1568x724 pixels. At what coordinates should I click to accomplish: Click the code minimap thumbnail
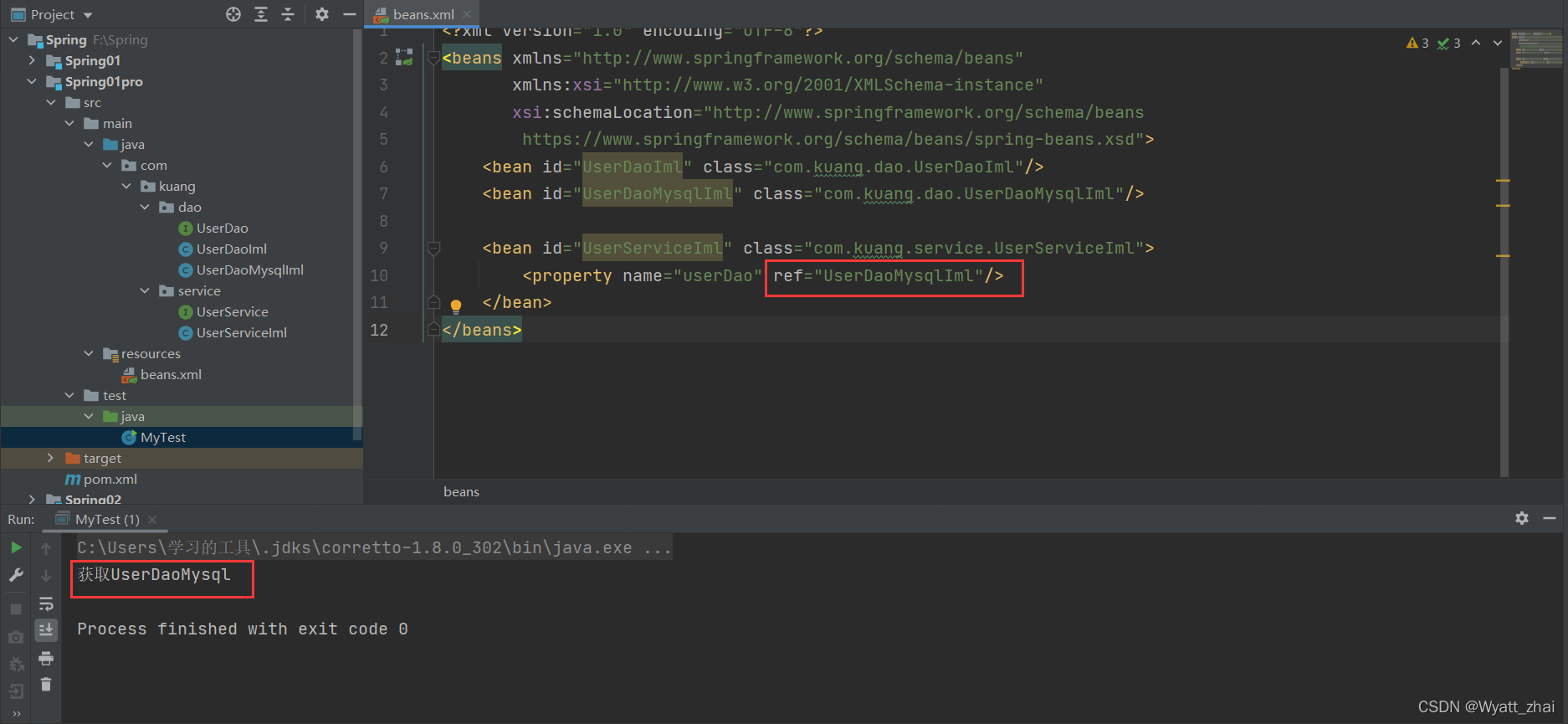[x=1537, y=49]
